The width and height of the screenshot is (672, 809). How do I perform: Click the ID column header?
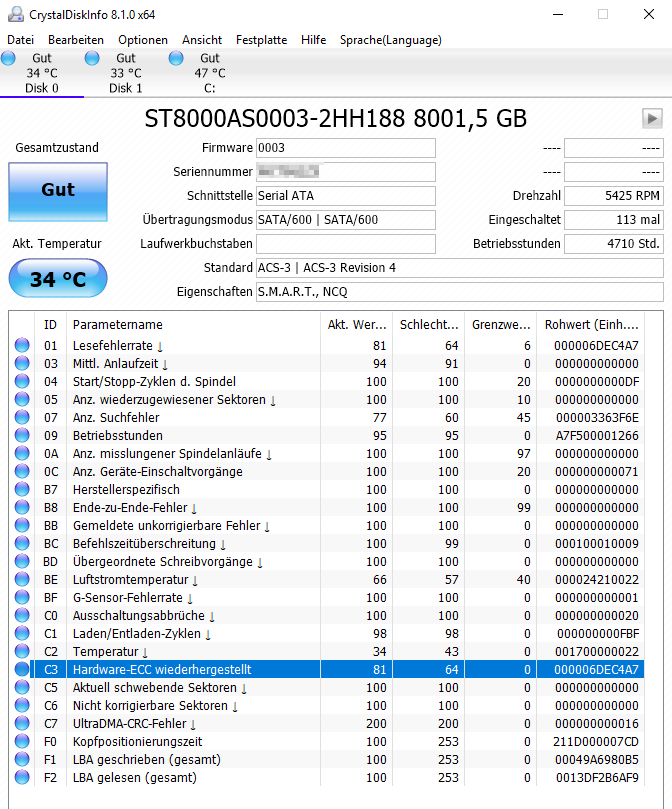(51, 325)
